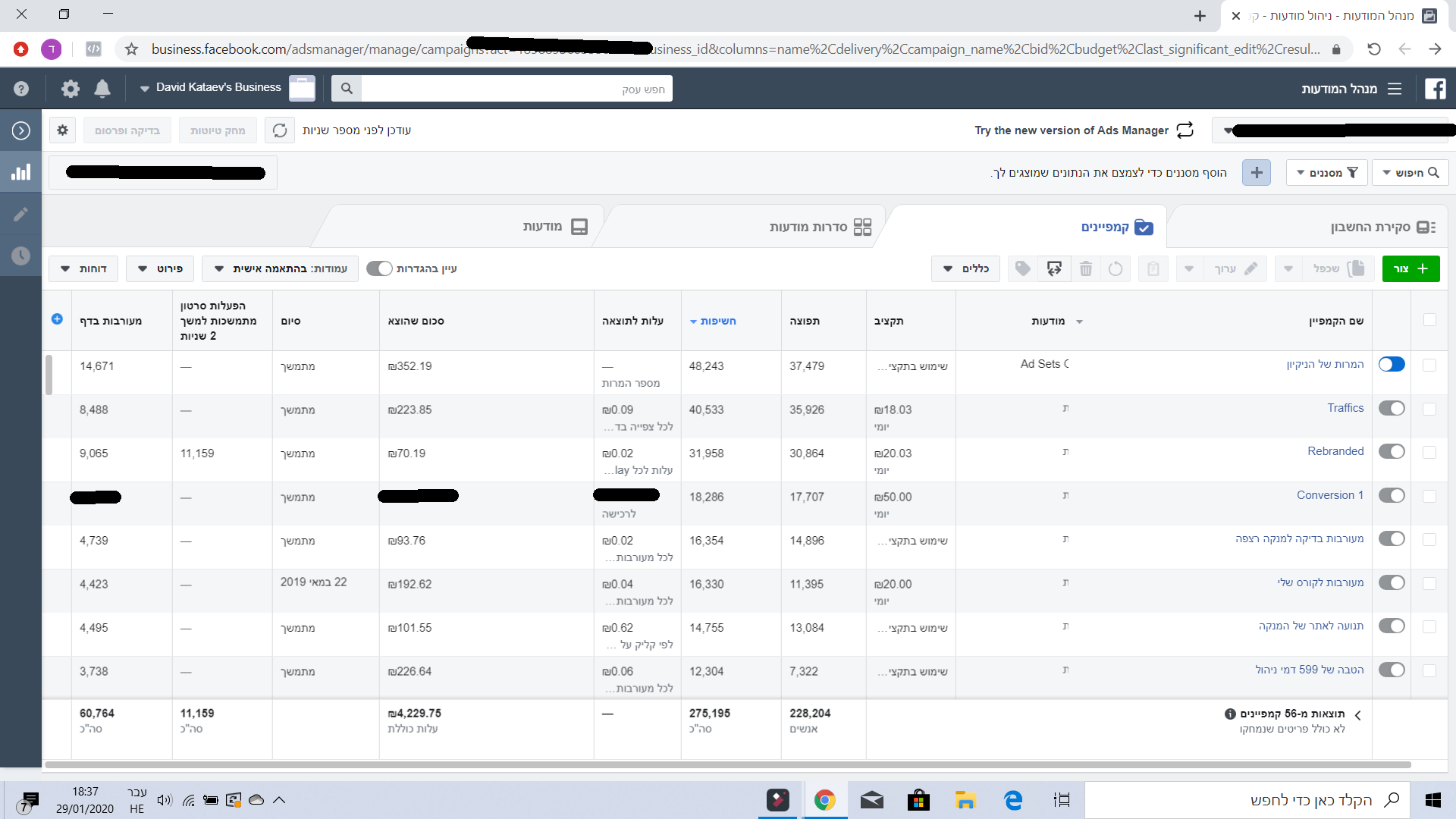Check the select-all header checkbox
The width and height of the screenshot is (1456, 819).
[1429, 320]
